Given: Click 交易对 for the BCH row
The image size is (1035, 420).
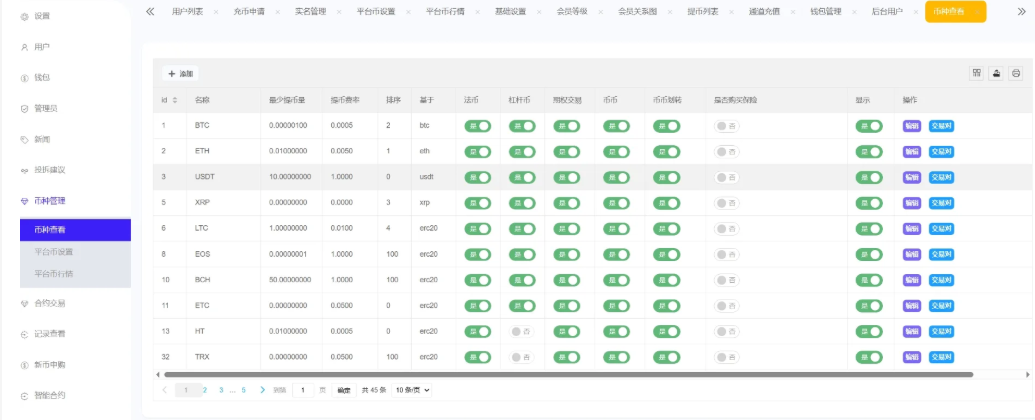Looking at the screenshot, I should coord(941,280).
